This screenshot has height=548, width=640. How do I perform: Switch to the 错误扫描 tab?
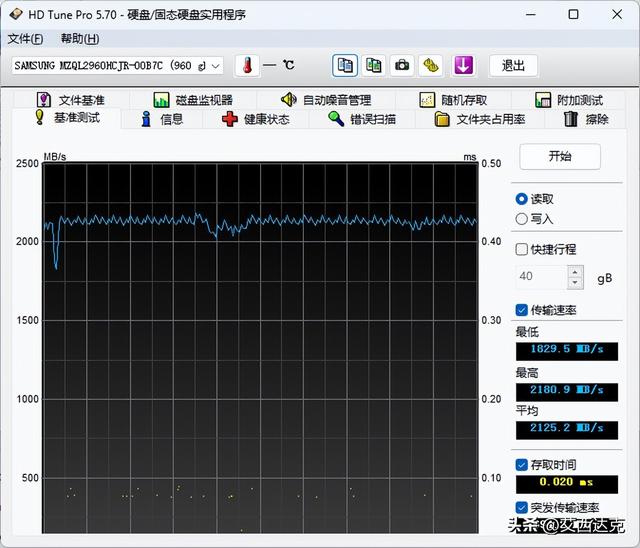click(x=362, y=119)
